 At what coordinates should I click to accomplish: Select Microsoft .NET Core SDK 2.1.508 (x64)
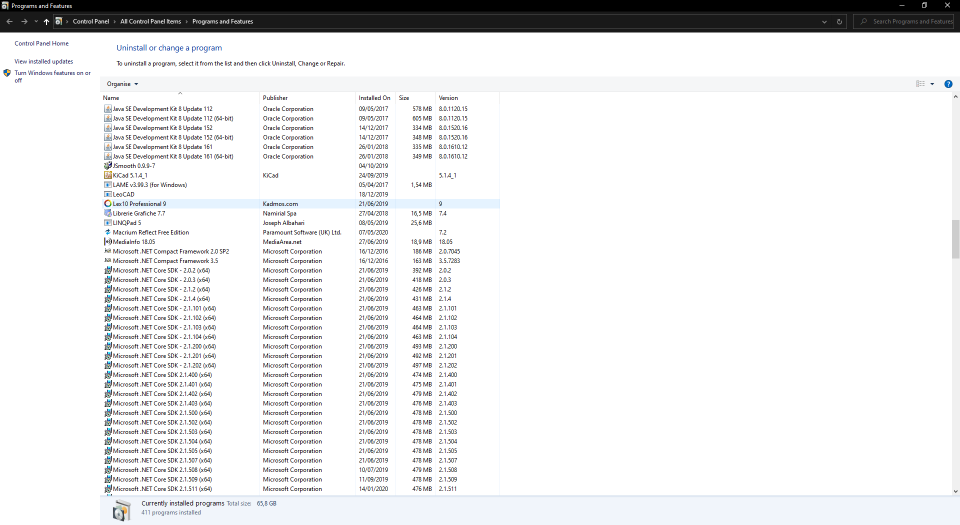(301, 470)
